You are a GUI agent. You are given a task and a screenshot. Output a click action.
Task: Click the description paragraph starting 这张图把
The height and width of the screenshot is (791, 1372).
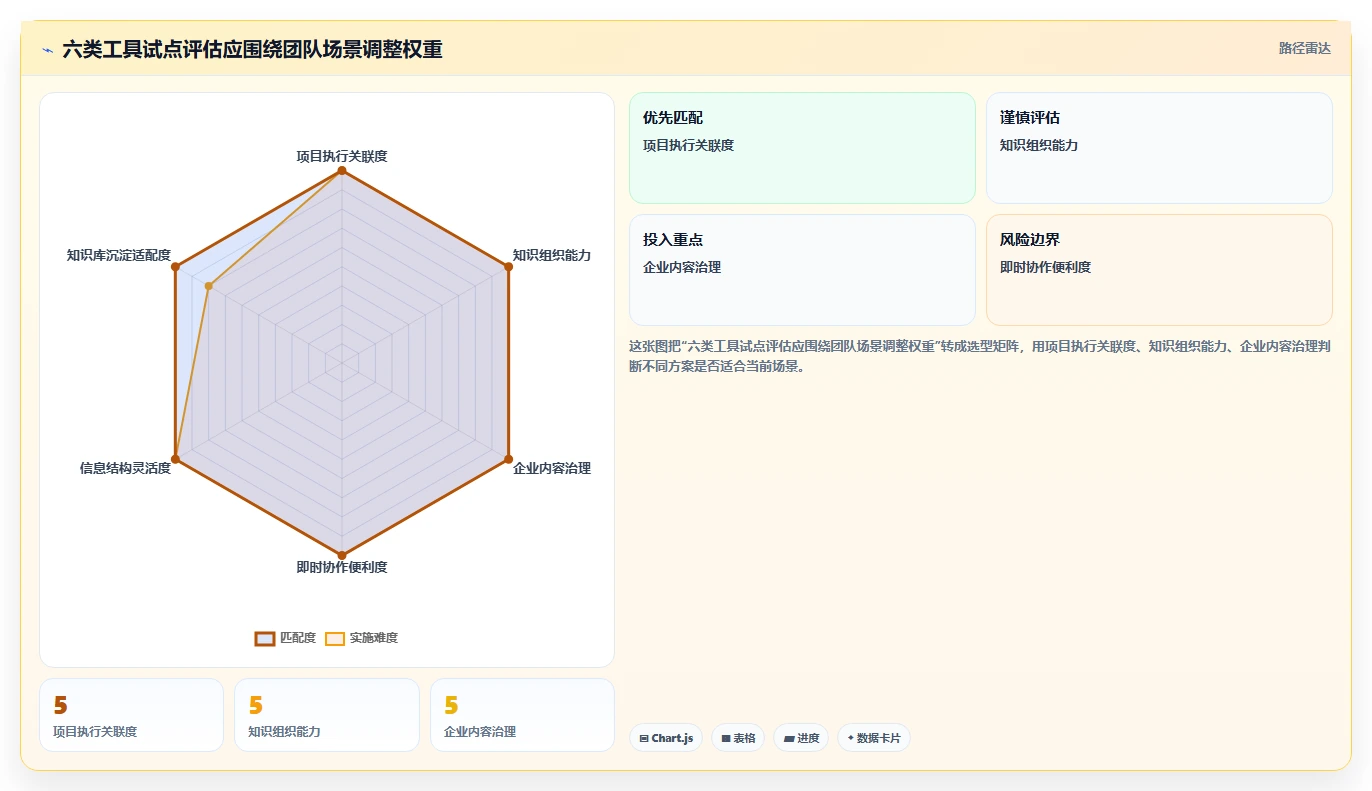coord(980,356)
